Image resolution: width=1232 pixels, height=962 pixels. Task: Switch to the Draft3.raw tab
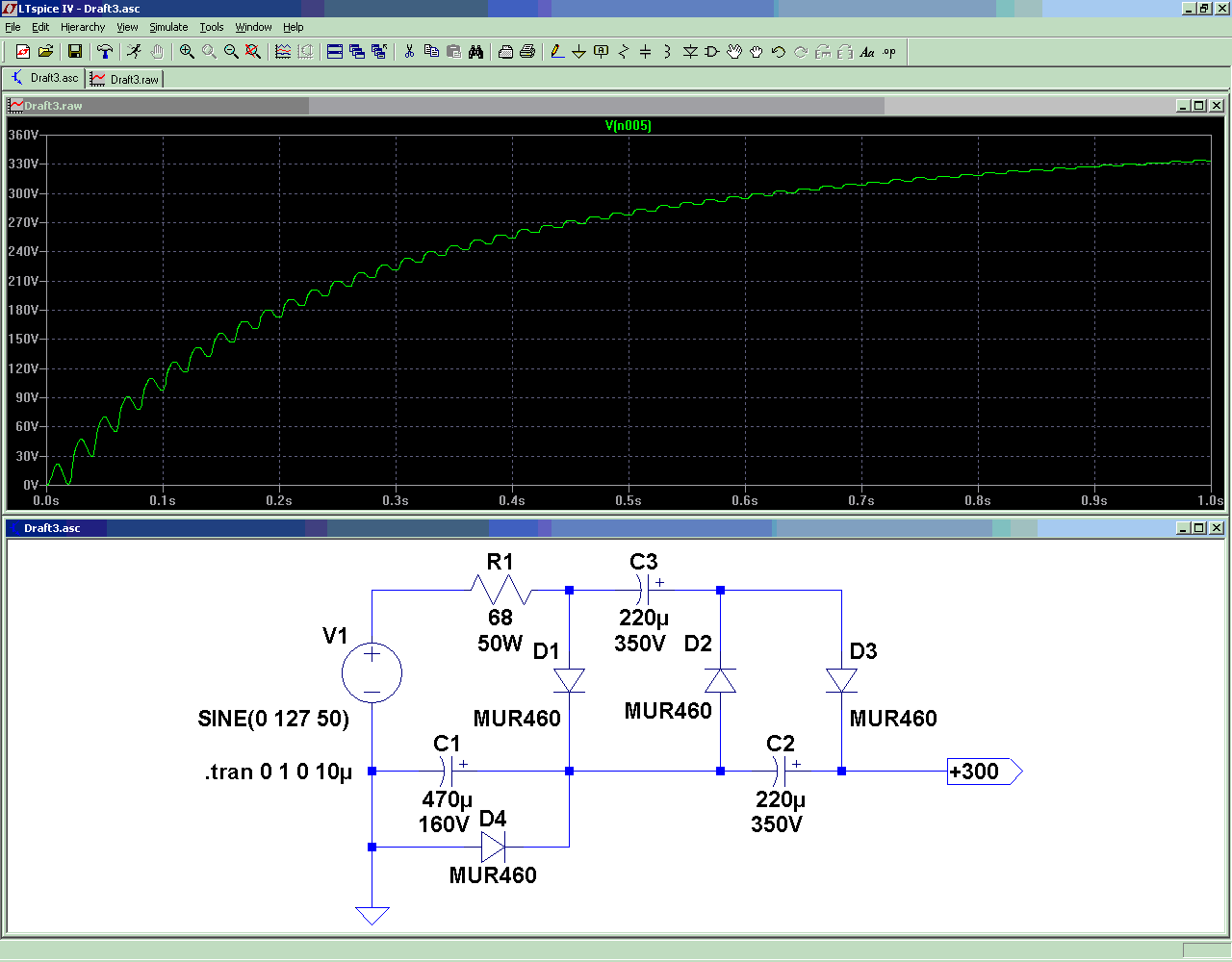[126, 79]
